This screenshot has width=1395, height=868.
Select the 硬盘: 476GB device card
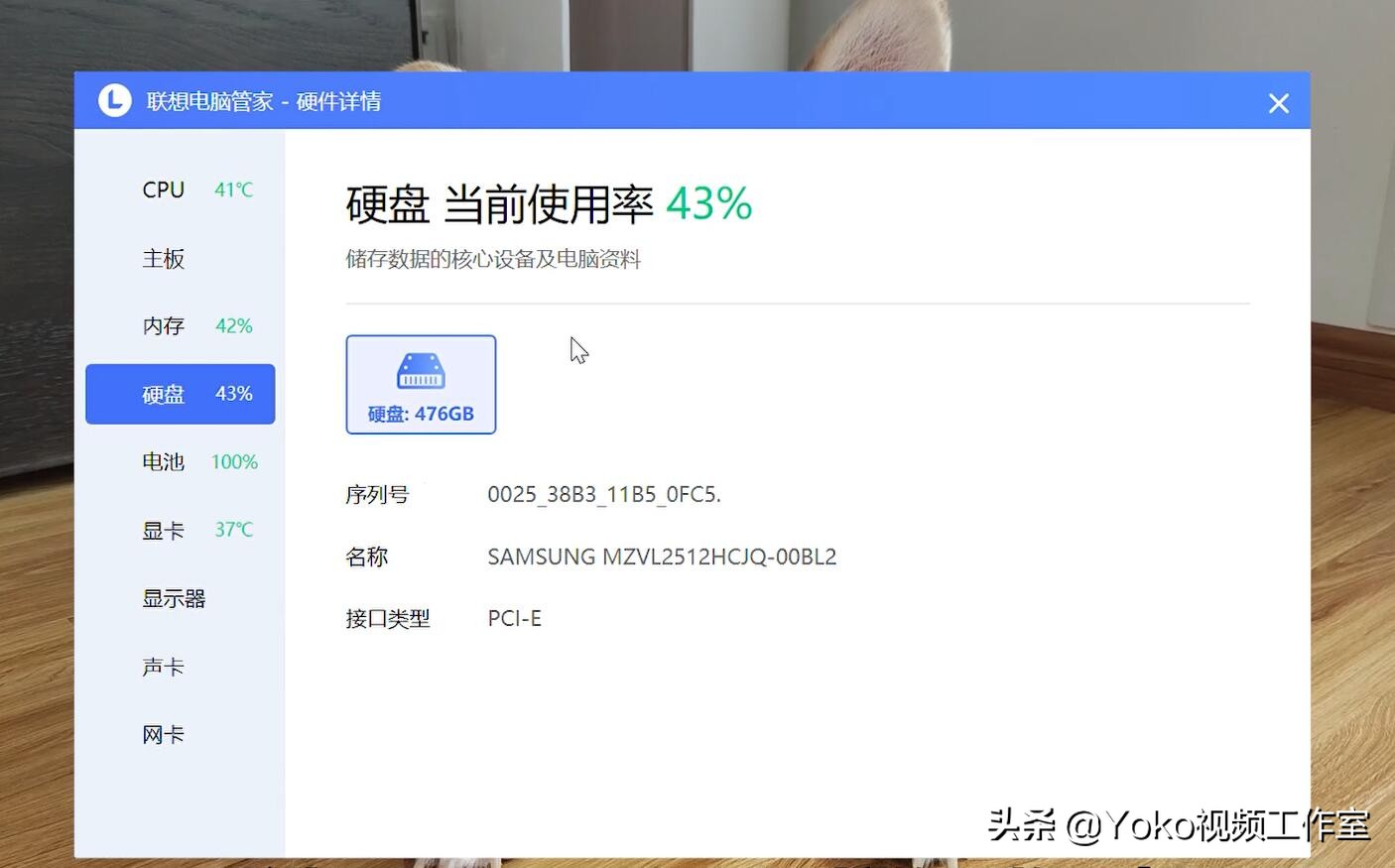tap(421, 385)
